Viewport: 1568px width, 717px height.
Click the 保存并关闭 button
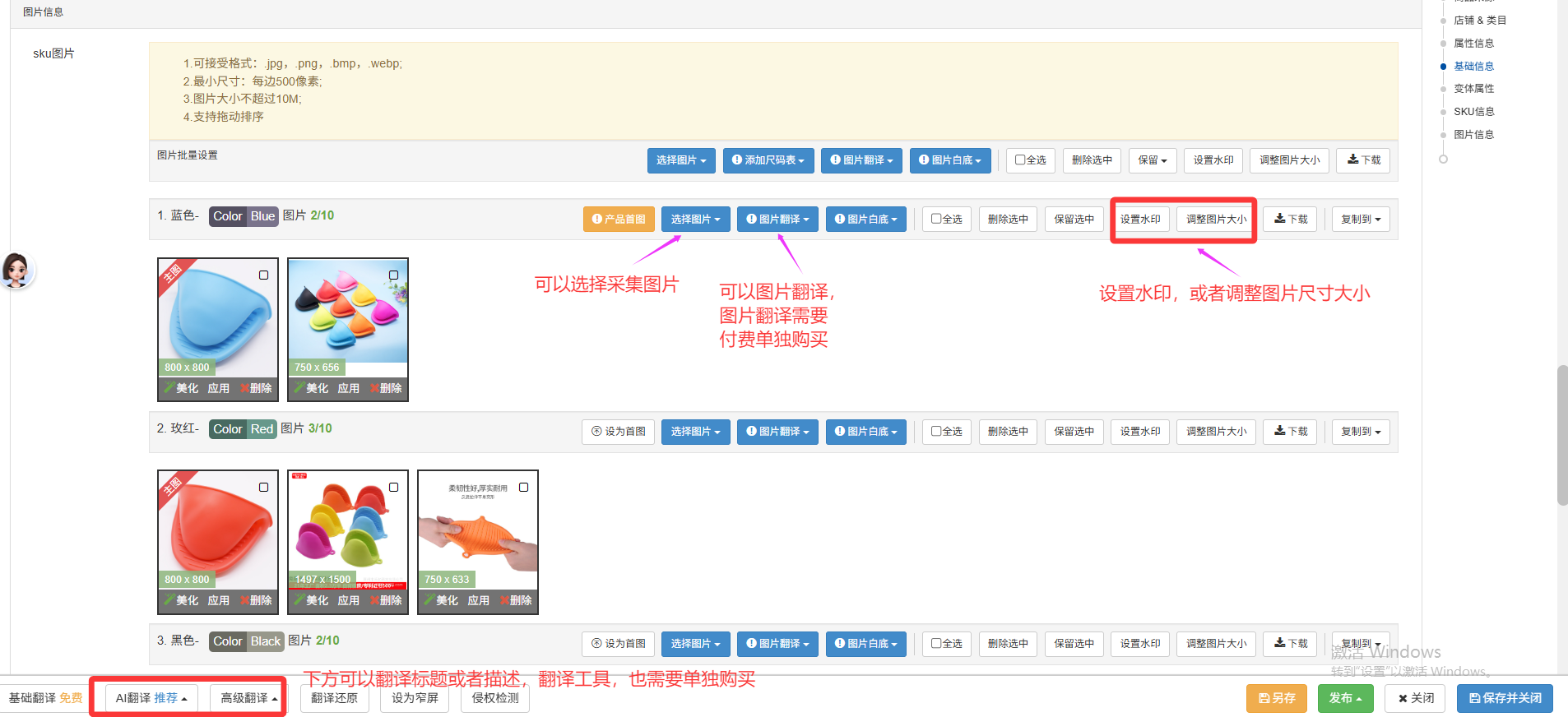1505,698
